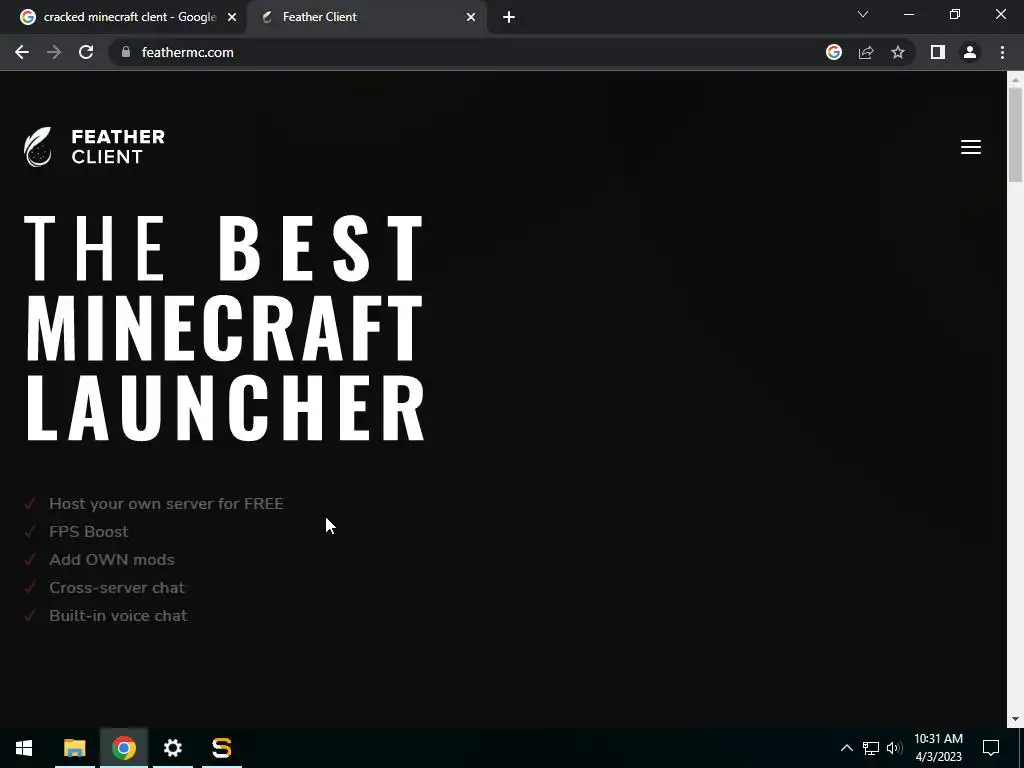Open the Chrome profile menu
Image resolution: width=1024 pixels, height=768 pixels.
click(970, 52)
